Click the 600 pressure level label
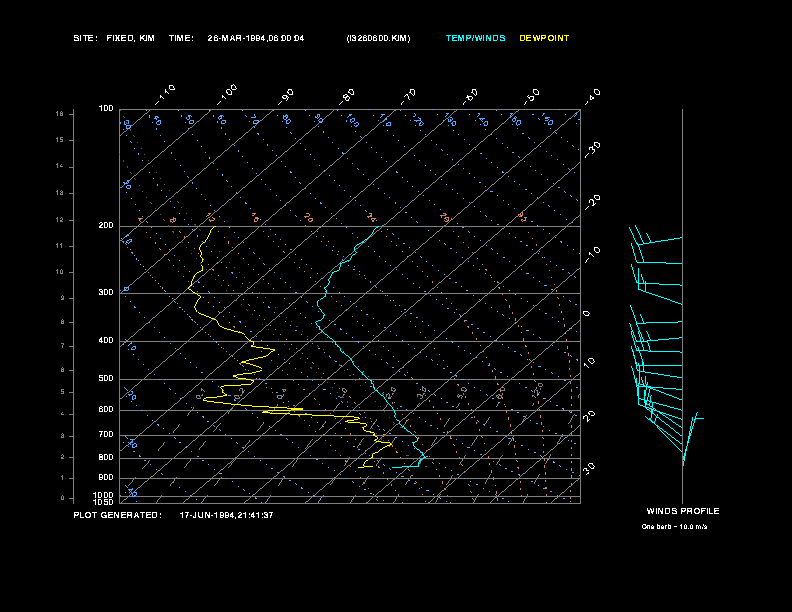792x612 pixels. 106,410
